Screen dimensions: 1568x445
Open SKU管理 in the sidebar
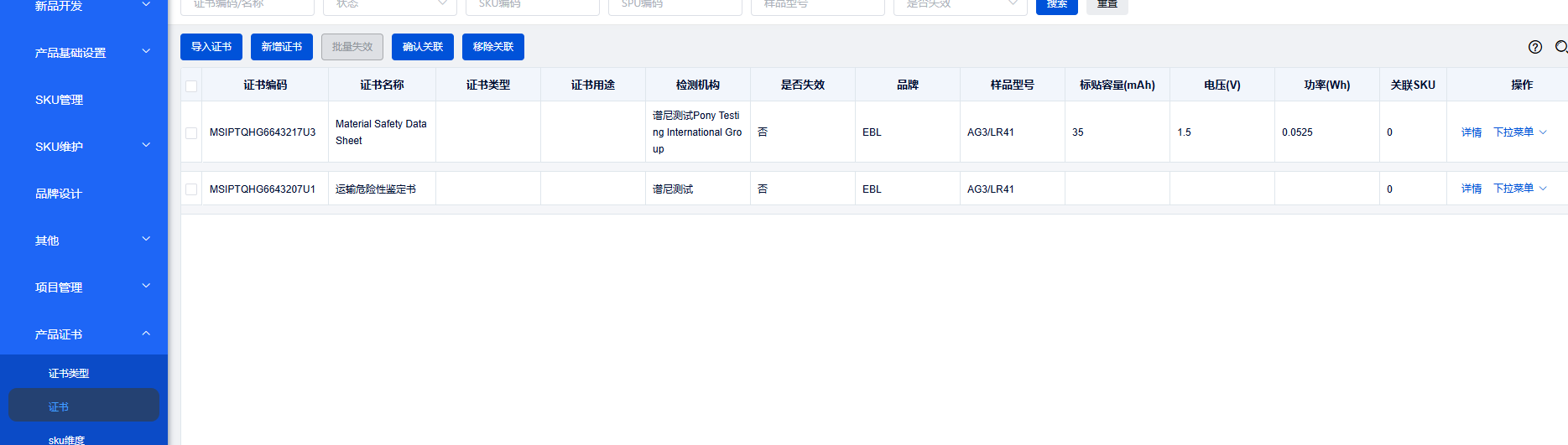click(x=60, y=100)
